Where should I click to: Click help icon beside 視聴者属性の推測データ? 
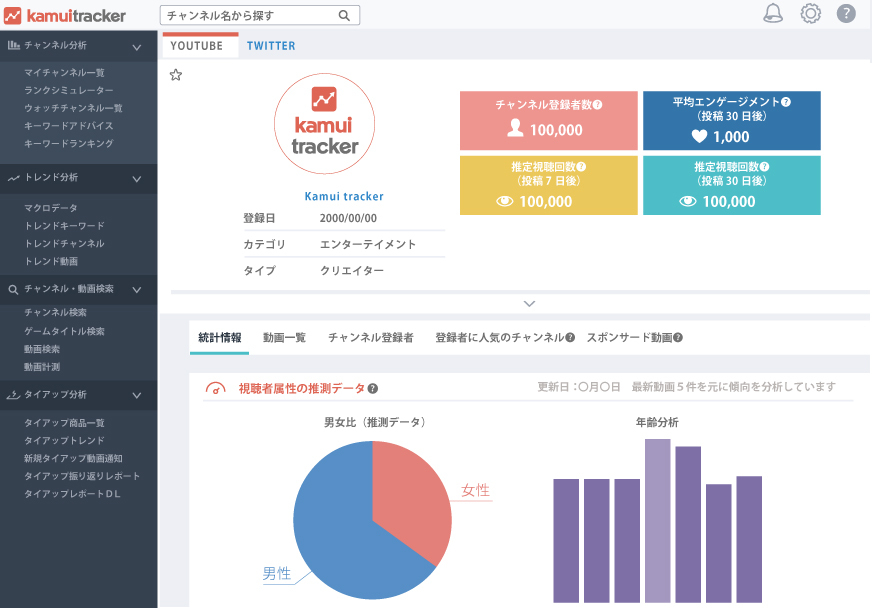point(373,389)
